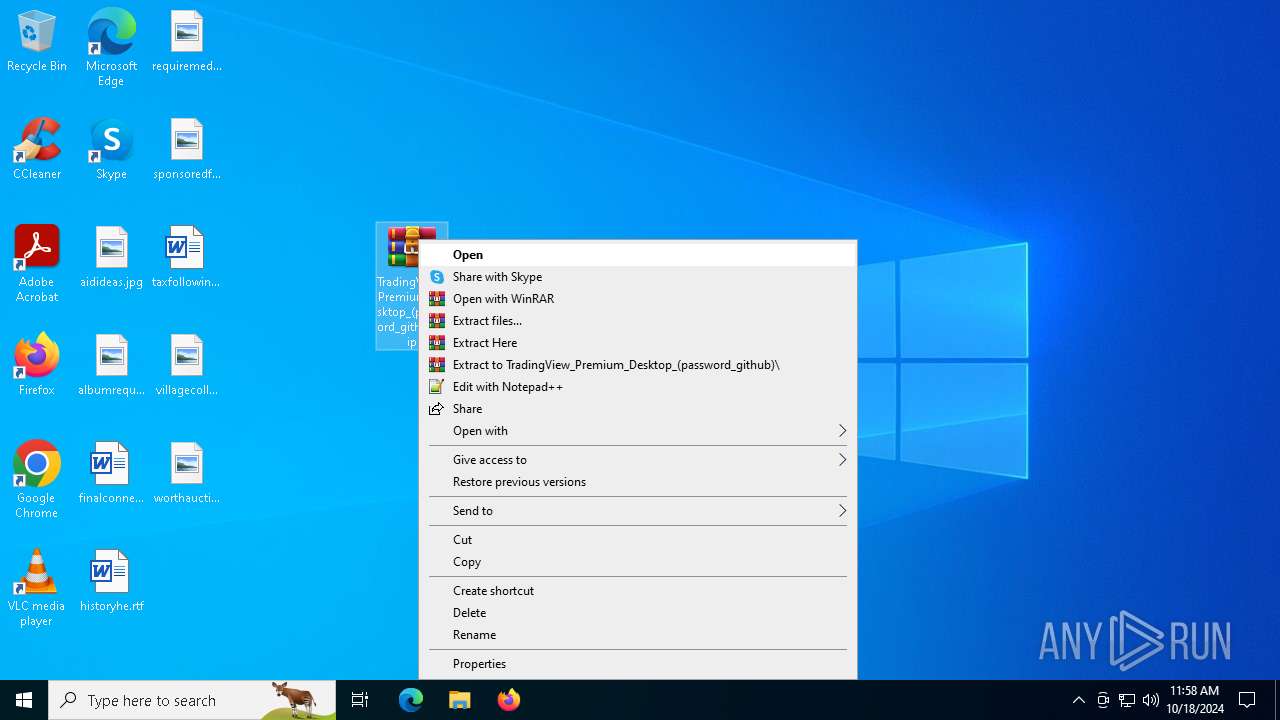Choose Share with Skype
The image size is (1280, 720).
pos(638,277)
